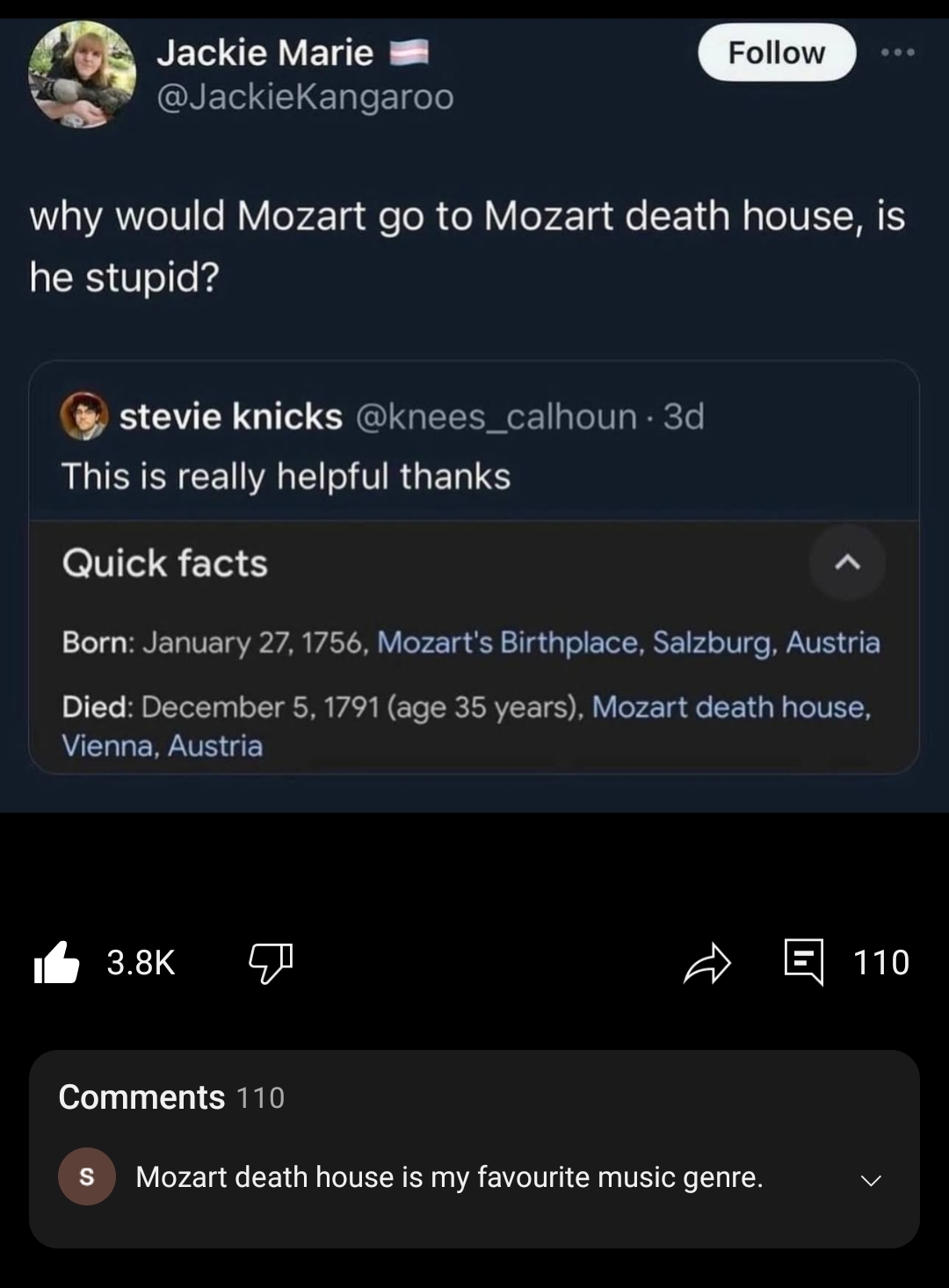Click stevie knicks' small avatar
The width and height of the screenshot is (949, 1288).
(x=84, y=416)
